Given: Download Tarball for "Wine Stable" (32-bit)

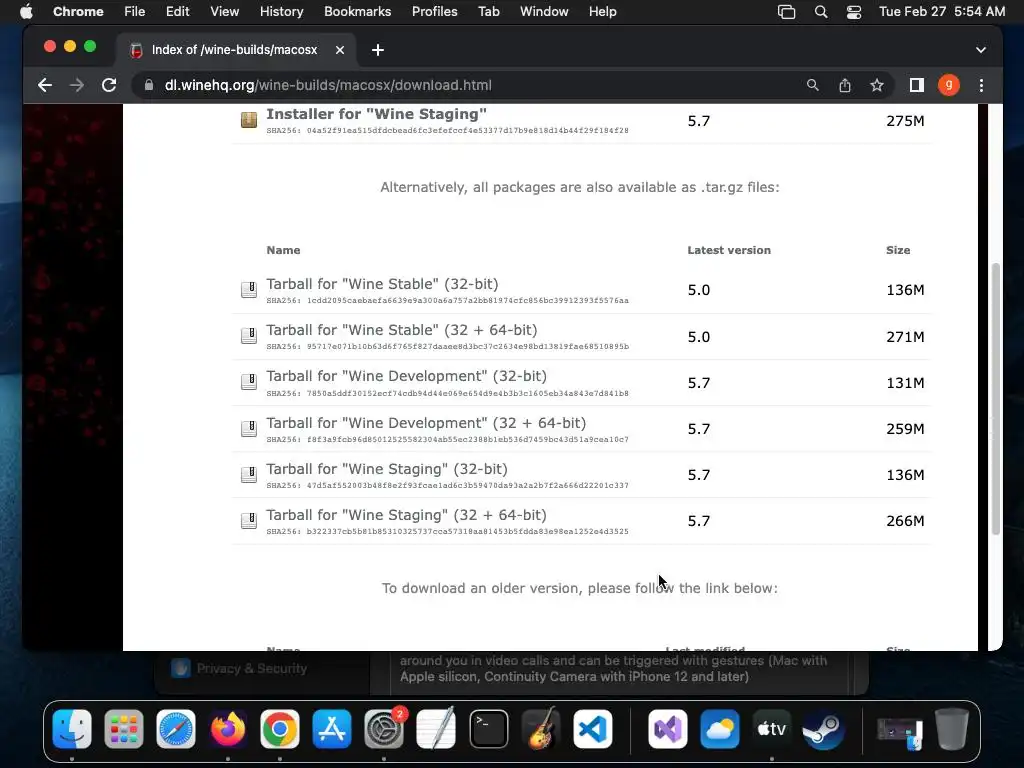Looking at the screenshot, I should tap(382, 284).
